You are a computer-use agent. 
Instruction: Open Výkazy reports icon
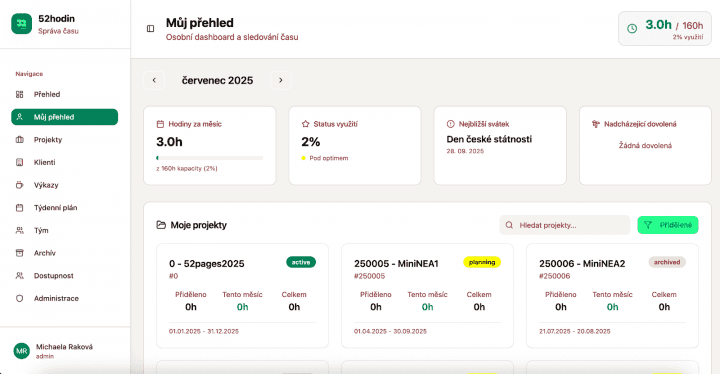[x=19, y=185]
